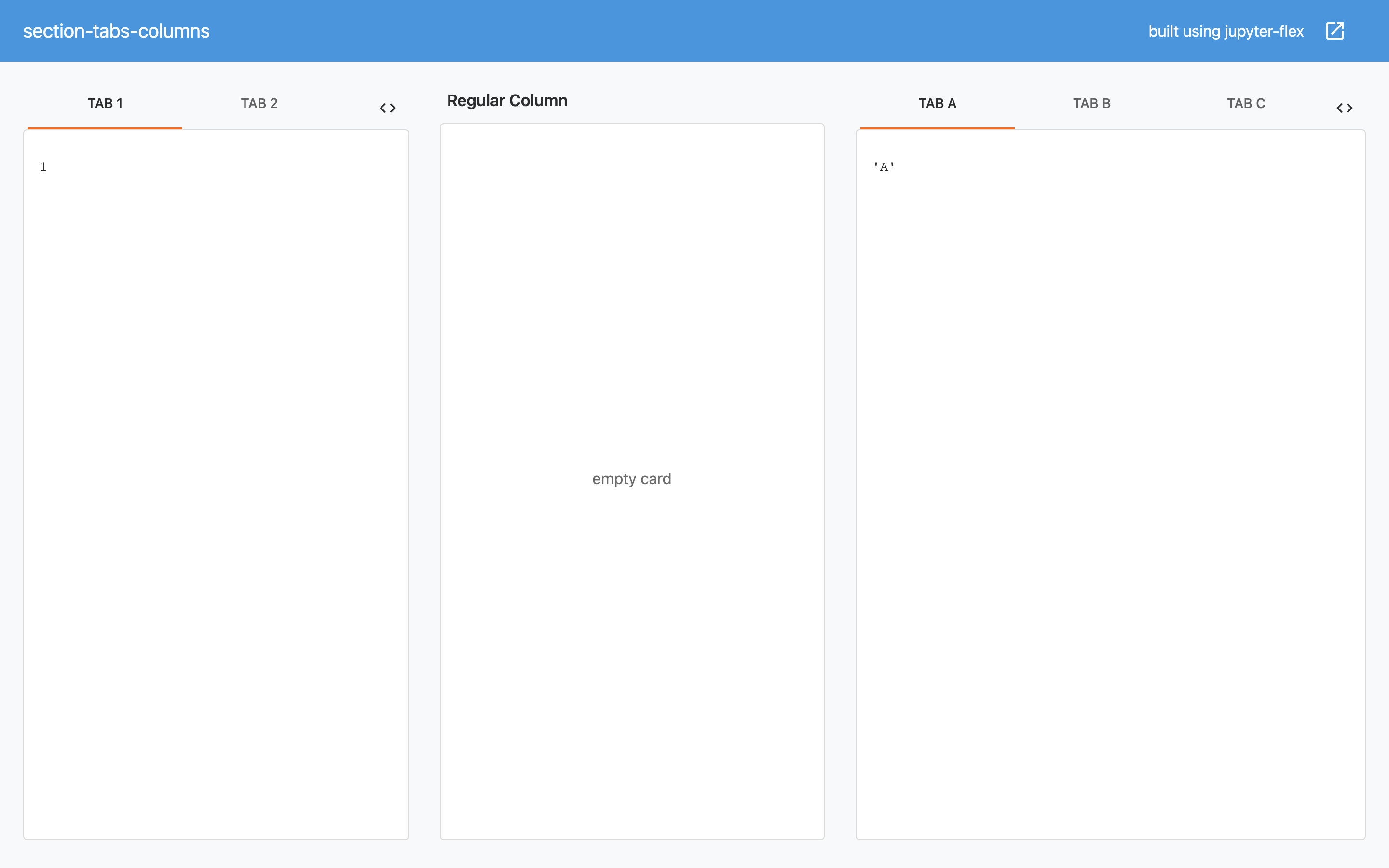Screen dimensions: 1389x868
Task: Open the external link icon in header
Action: 1335,31
